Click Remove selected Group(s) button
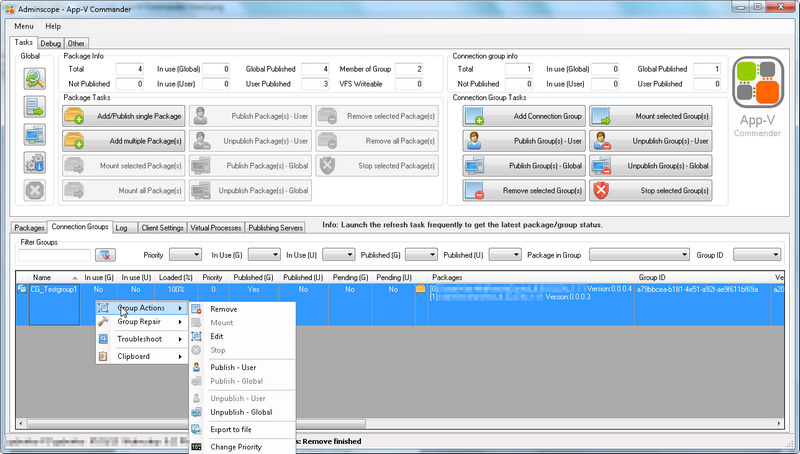Screen dimensions: 800x454 [524, 190]
